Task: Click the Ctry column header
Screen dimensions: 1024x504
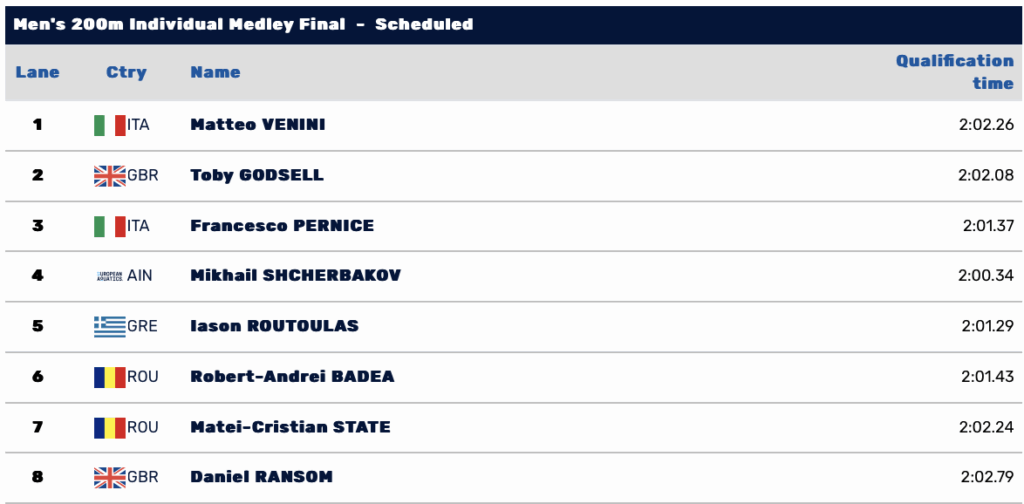Action: (x=126, y=72)
